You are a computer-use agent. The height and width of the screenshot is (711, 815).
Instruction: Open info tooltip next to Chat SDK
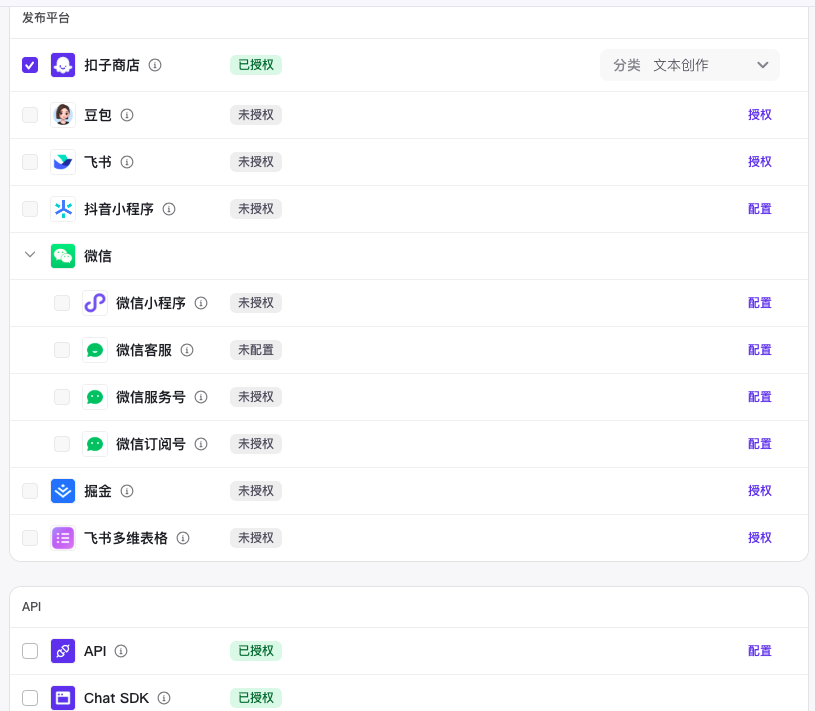(x=164, y=698)
